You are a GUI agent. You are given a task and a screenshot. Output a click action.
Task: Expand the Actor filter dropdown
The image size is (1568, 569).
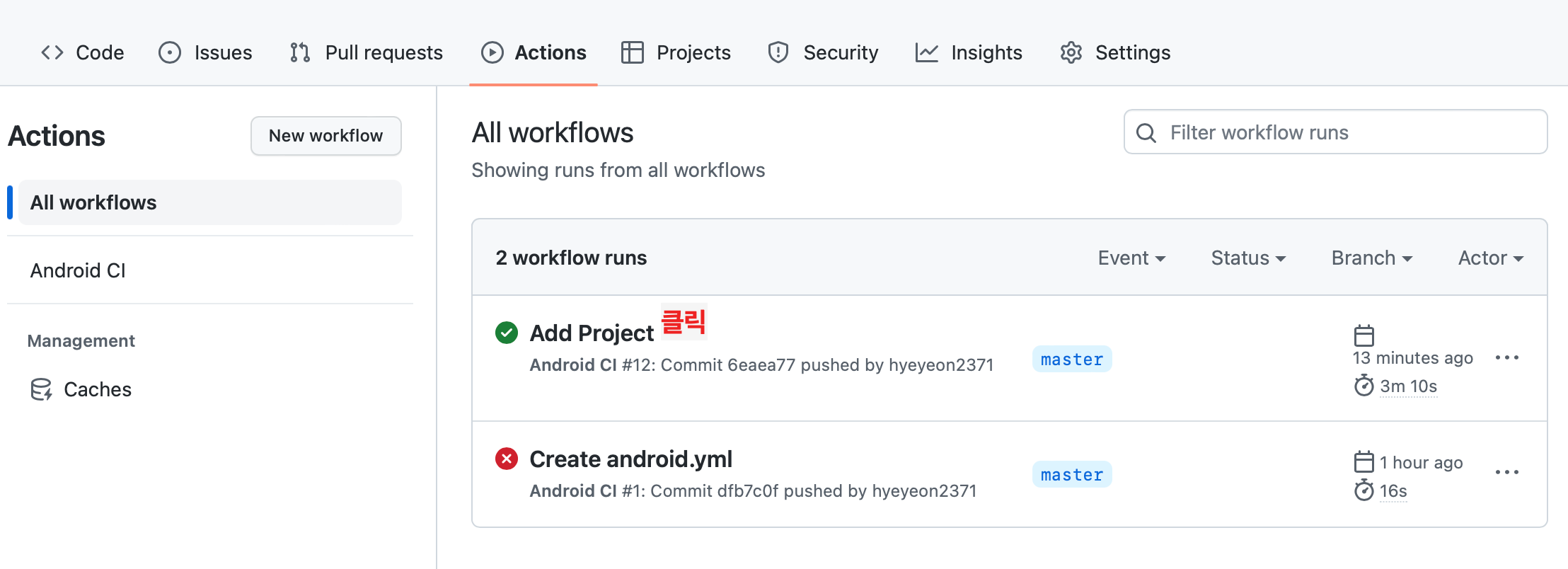[1491, 258]
